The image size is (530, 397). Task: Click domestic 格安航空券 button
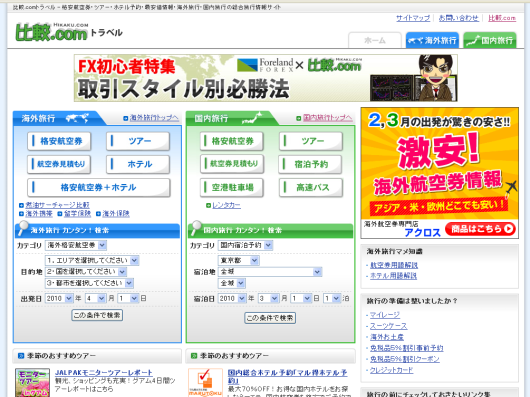(232, 141)
